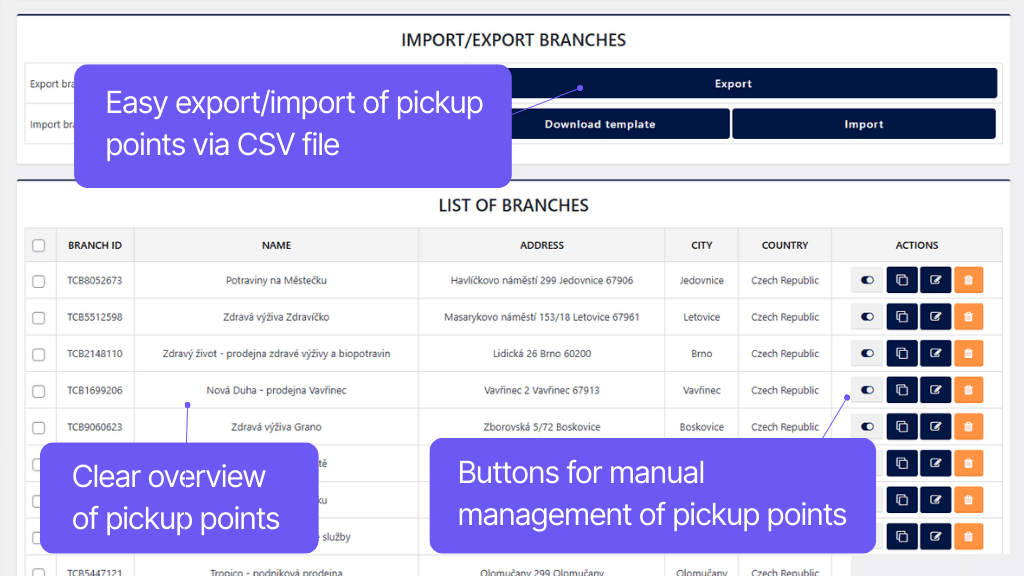Duplicate the Potraviny na Městečku branch
This screenshot has height=576, width=1024.
click(x=902, y=280)
